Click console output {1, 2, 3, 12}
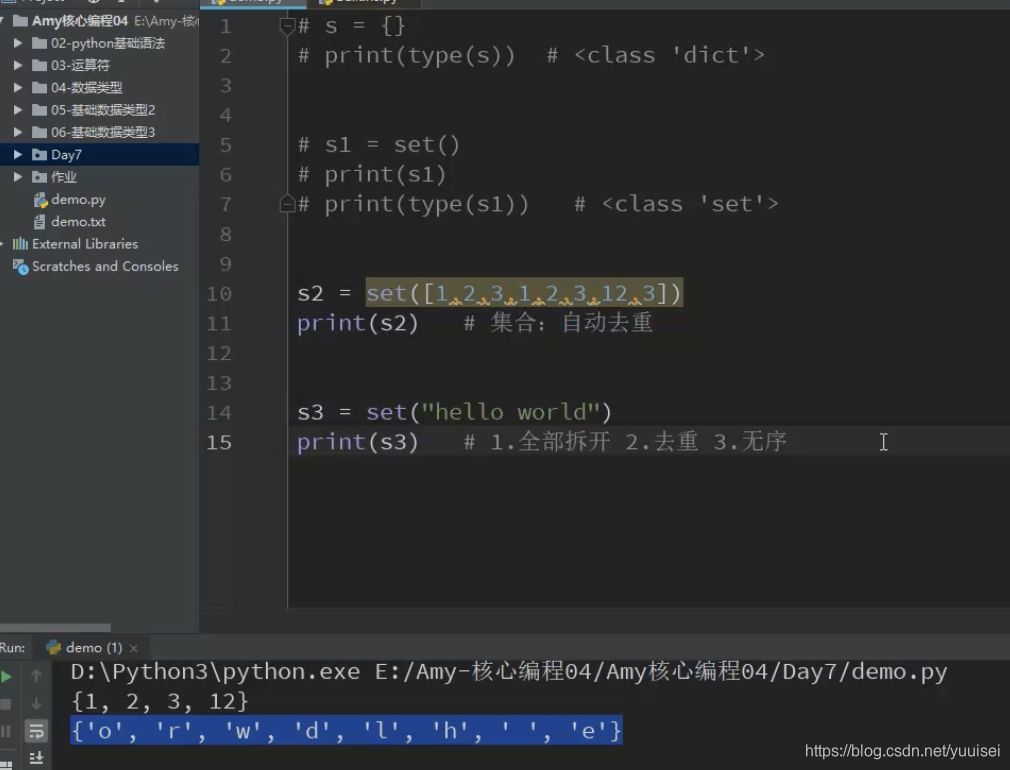 coord(160,702)
